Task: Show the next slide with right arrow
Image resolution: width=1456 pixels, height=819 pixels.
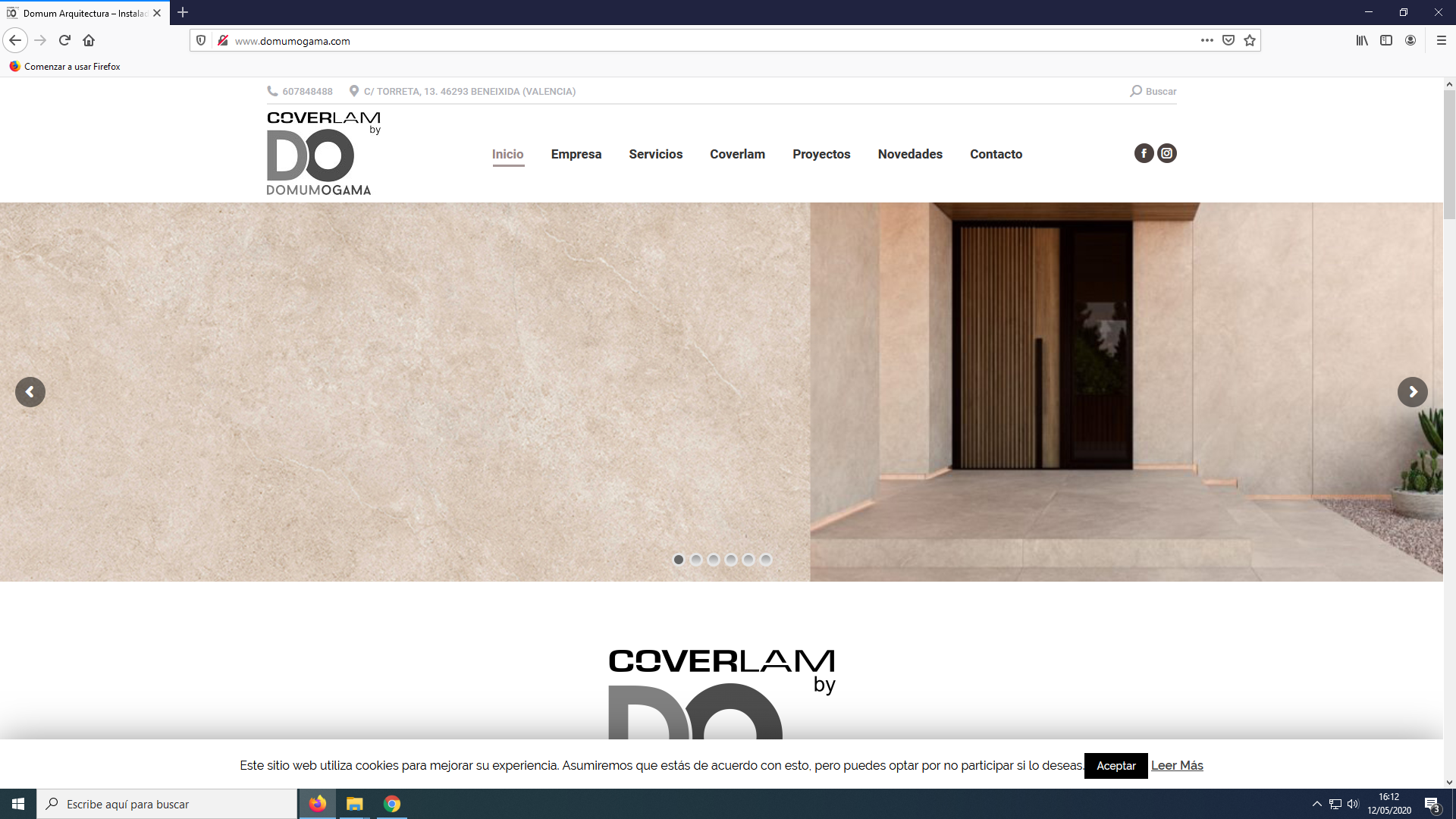Action: click(x=1412, y=392)
